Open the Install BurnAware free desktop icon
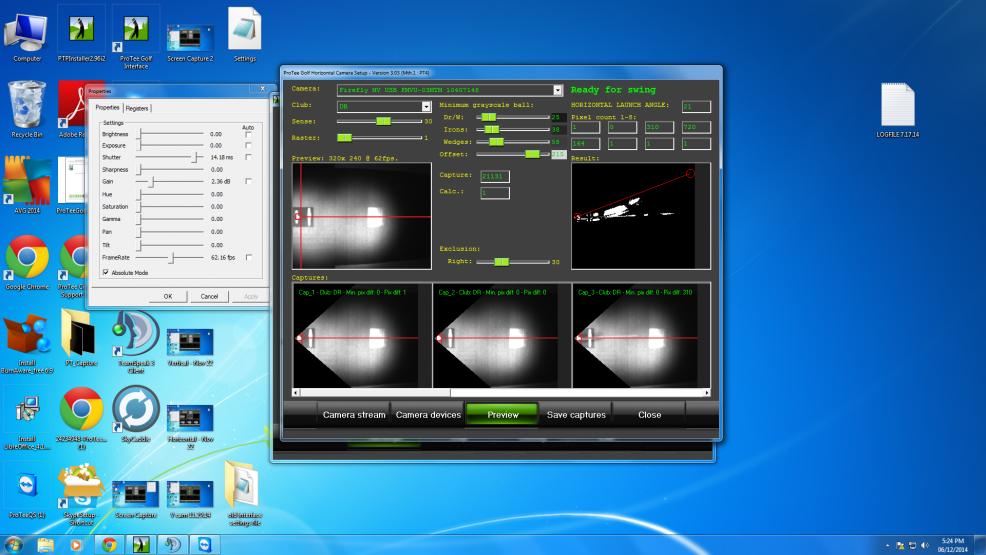 pyautogui.click(x=26, y=343)
